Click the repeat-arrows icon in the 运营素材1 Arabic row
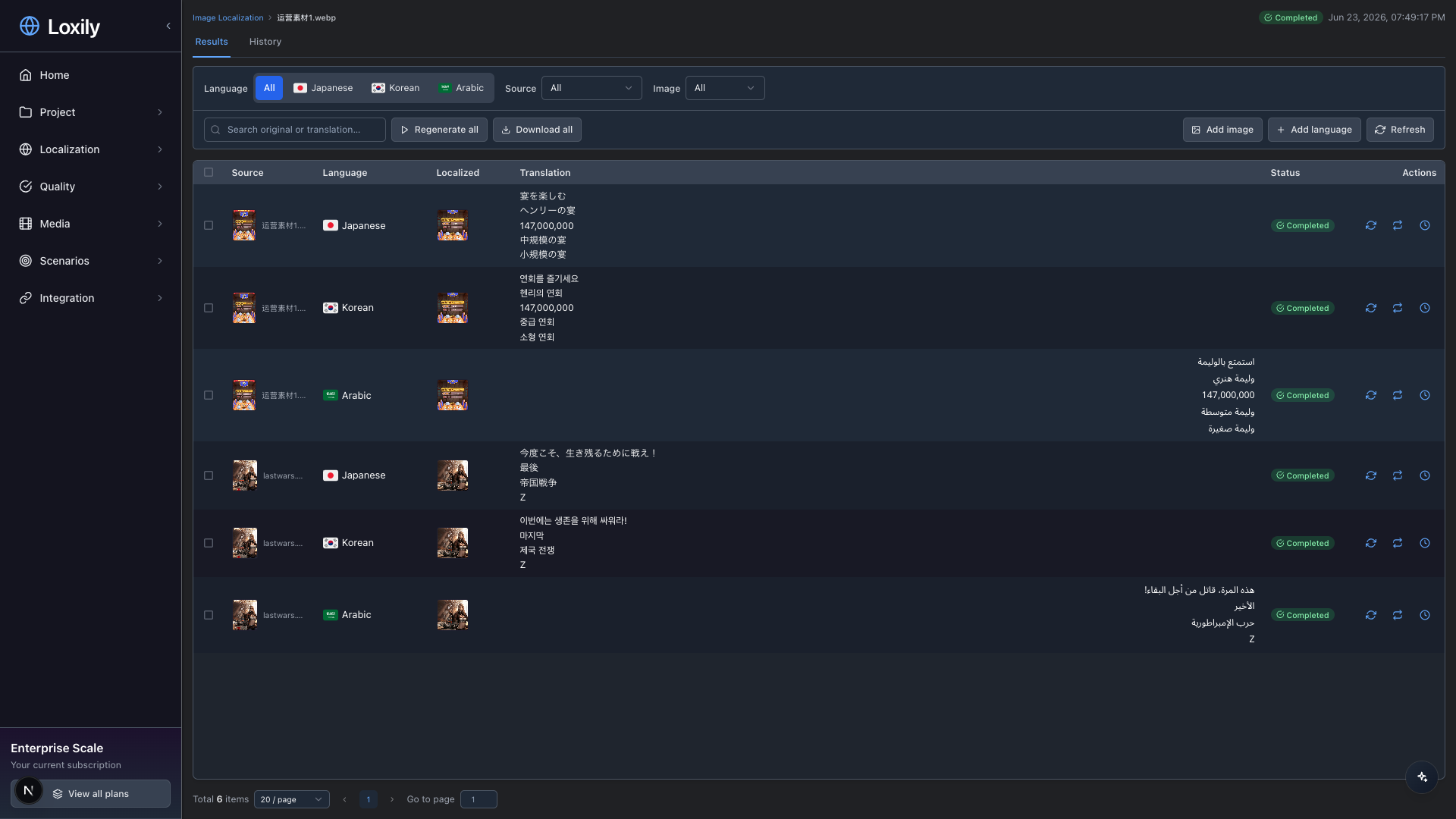Viewport: 1456px width, 819px height. pyautogui.click(x=1398, y=395)
